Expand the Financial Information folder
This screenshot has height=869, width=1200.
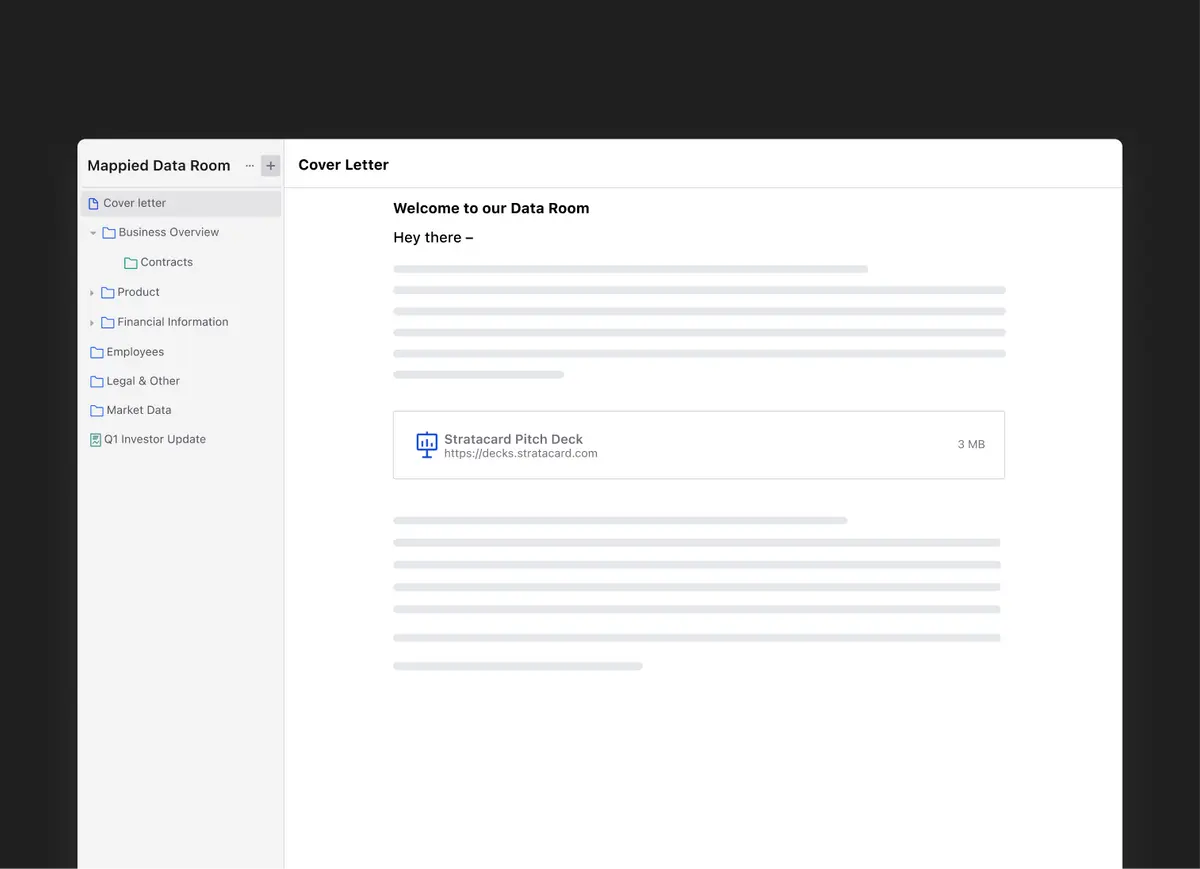[x=93, y=322]
